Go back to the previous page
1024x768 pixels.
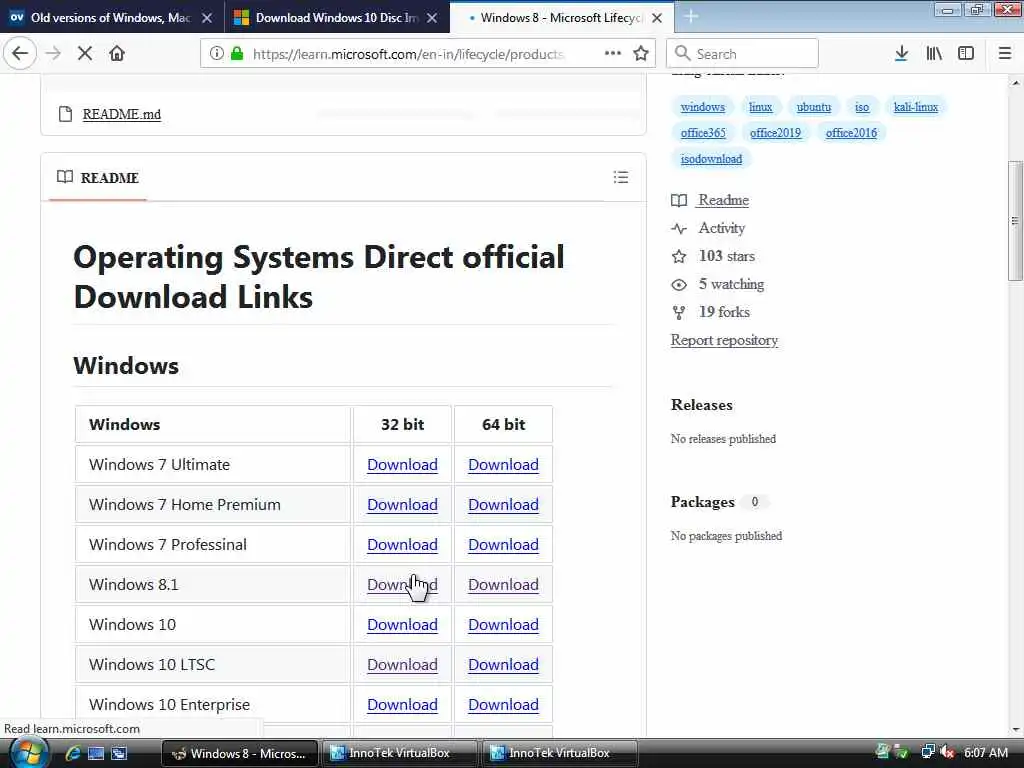point(20,54)
